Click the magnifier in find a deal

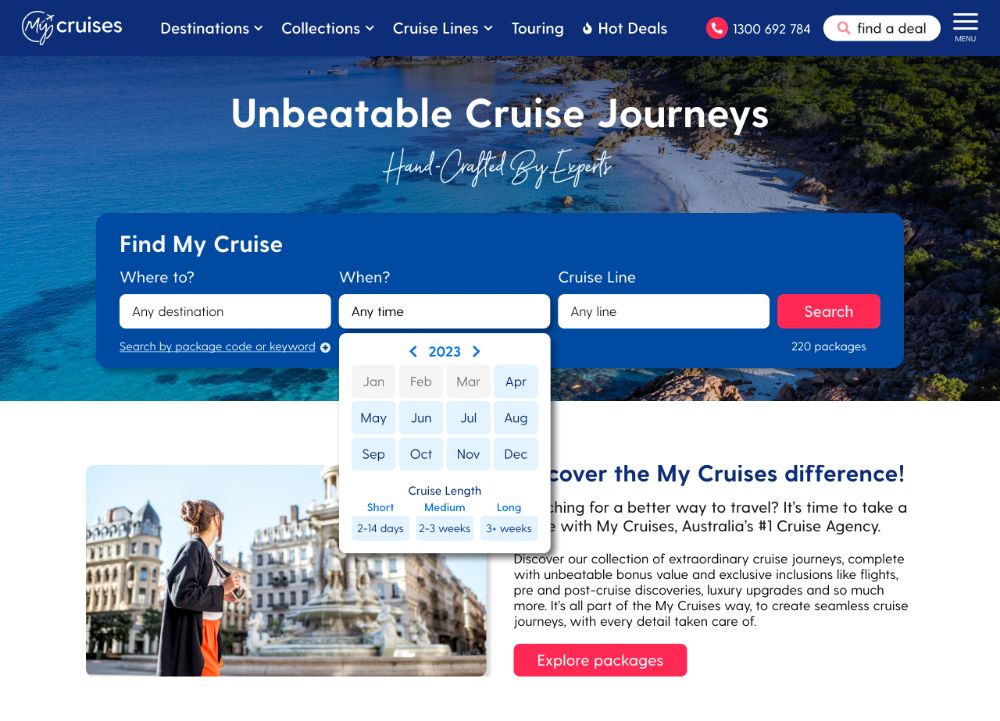tap(843, 28)
